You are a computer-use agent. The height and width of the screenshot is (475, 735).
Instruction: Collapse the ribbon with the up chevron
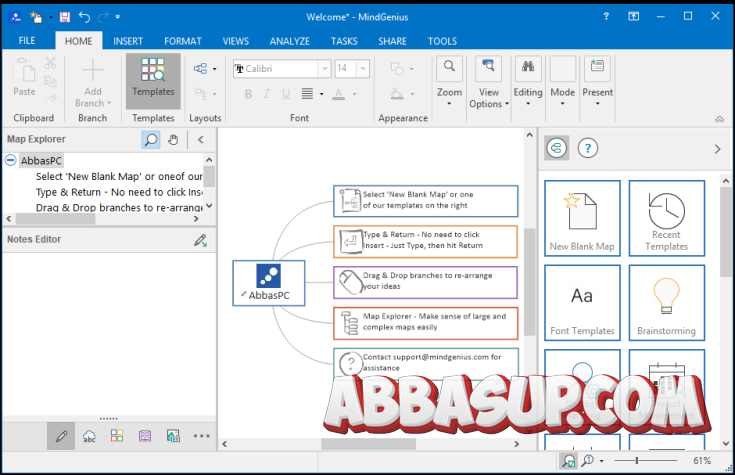(x=720, y=119)
